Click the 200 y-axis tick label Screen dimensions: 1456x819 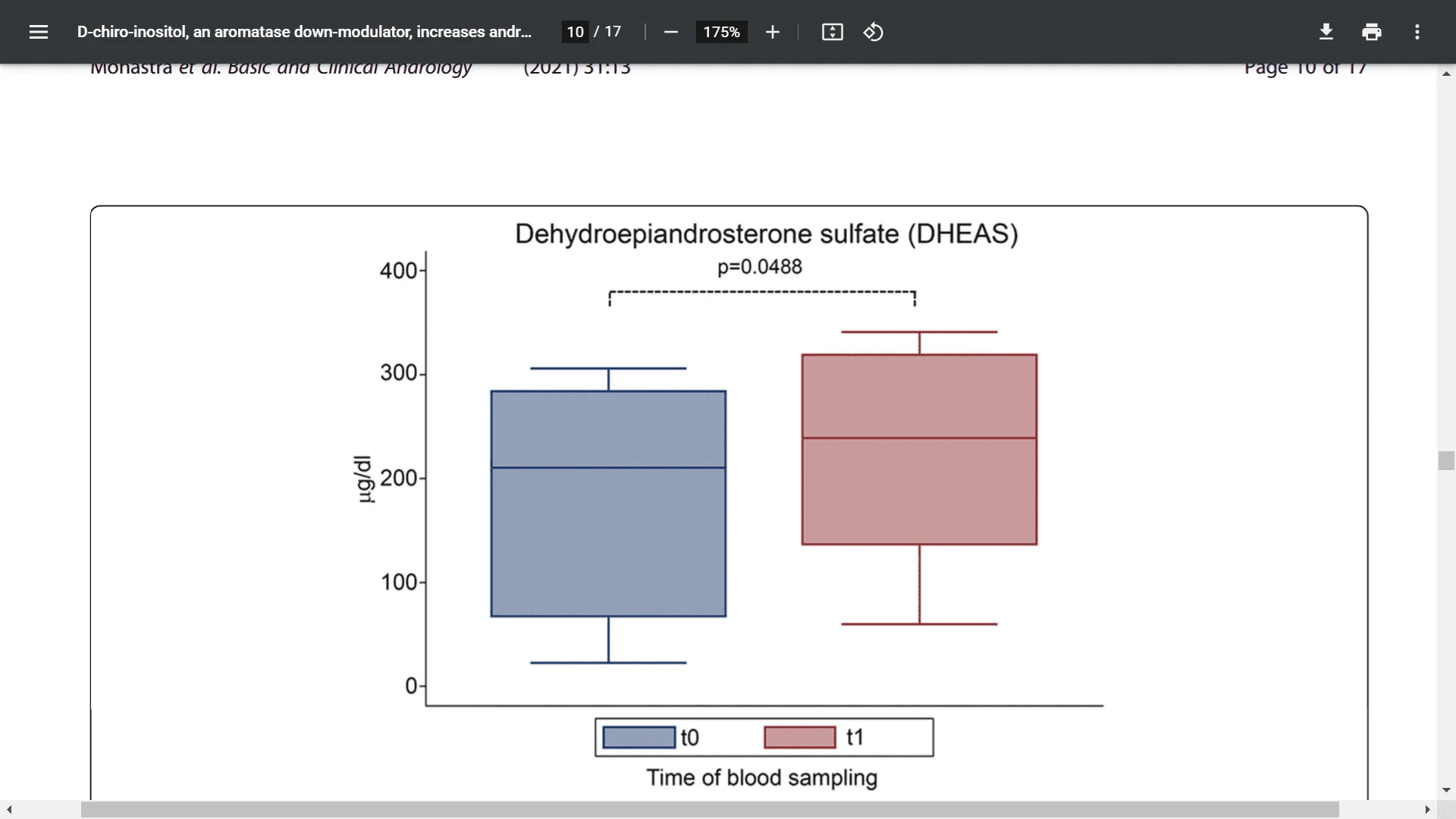click(x=398, y=478)
